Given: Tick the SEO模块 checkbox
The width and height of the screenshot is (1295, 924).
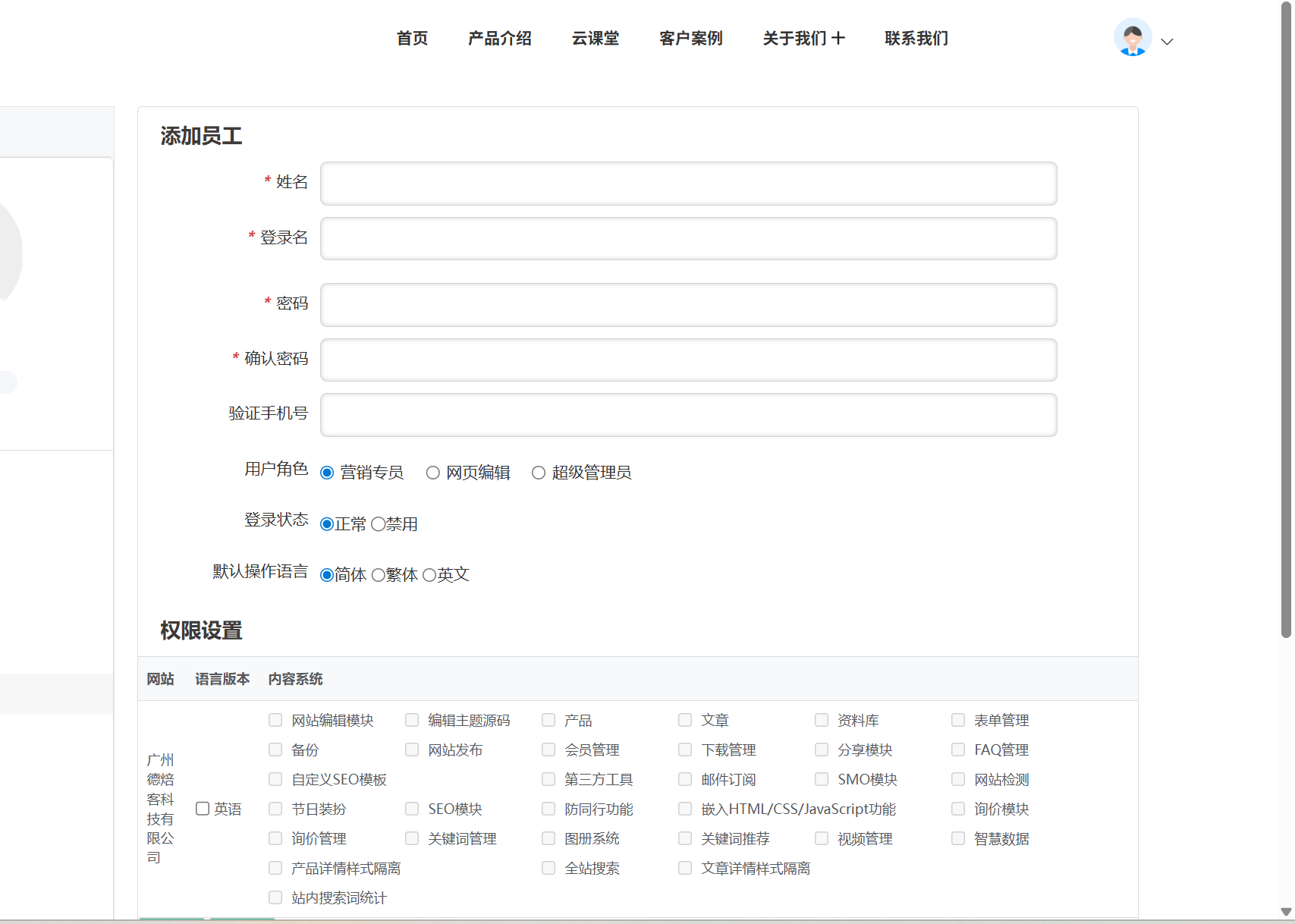Looking at the screenshot, I should pos(412,809).
